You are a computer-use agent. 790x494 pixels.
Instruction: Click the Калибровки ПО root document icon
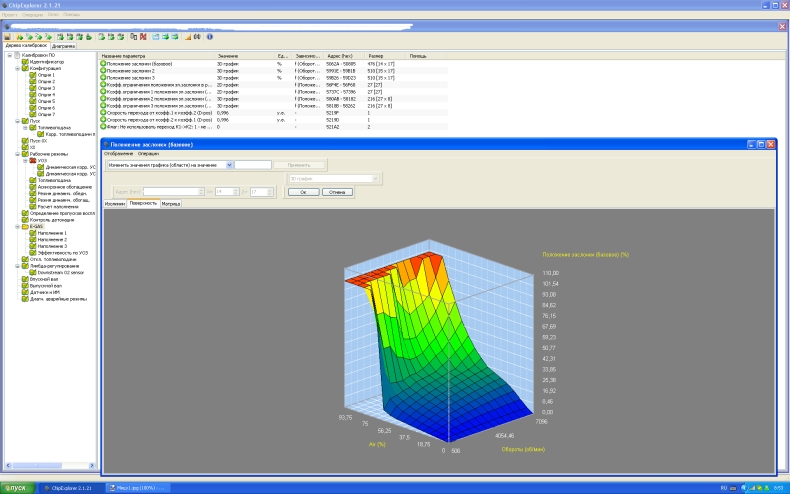tap(17, 55)
